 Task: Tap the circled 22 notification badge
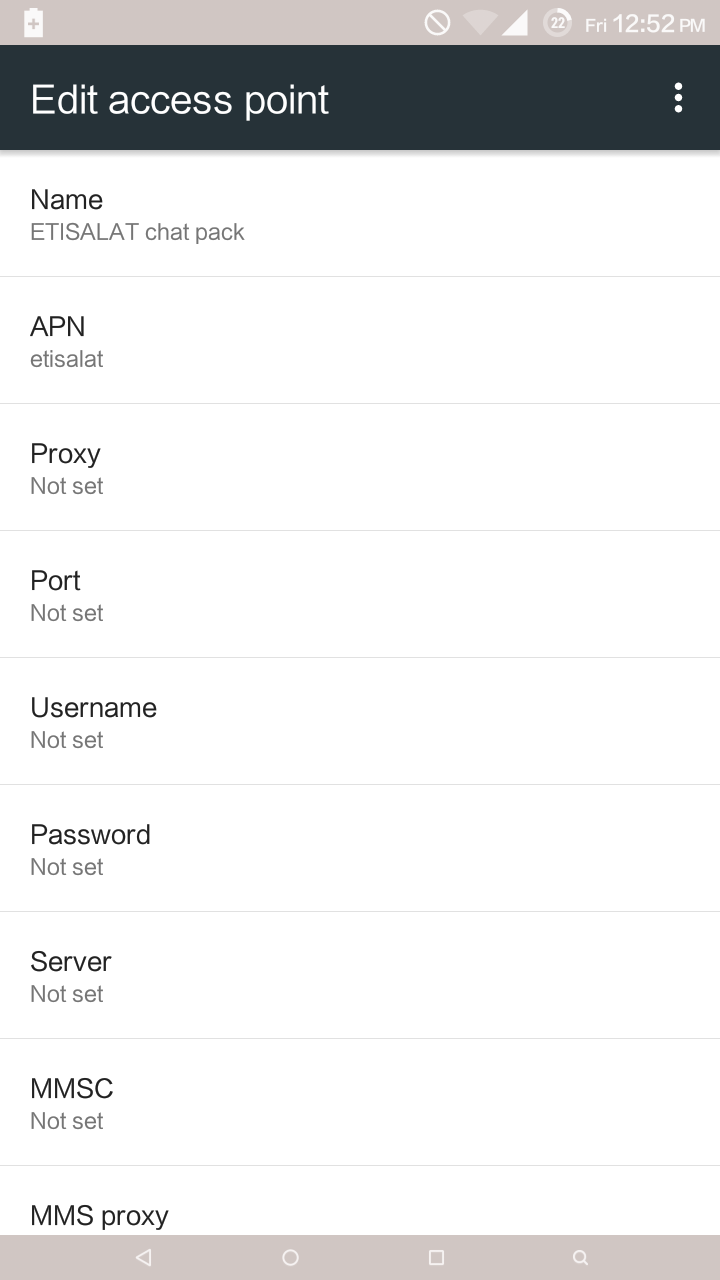[557, 23]
